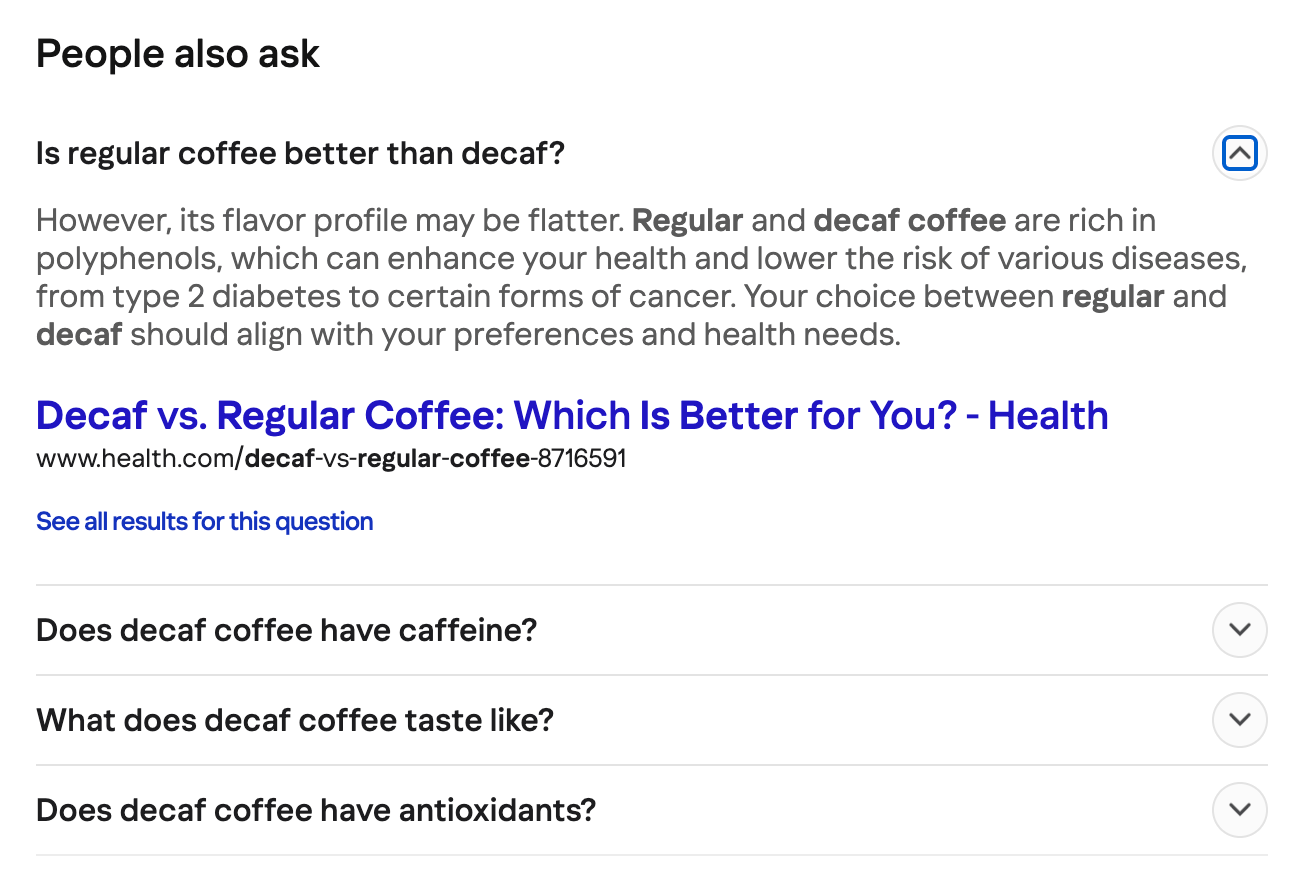Click the bolded text 'decaf coffee' in the snippet
Screen dimensions: 1294x886
(x=909, y=220)
